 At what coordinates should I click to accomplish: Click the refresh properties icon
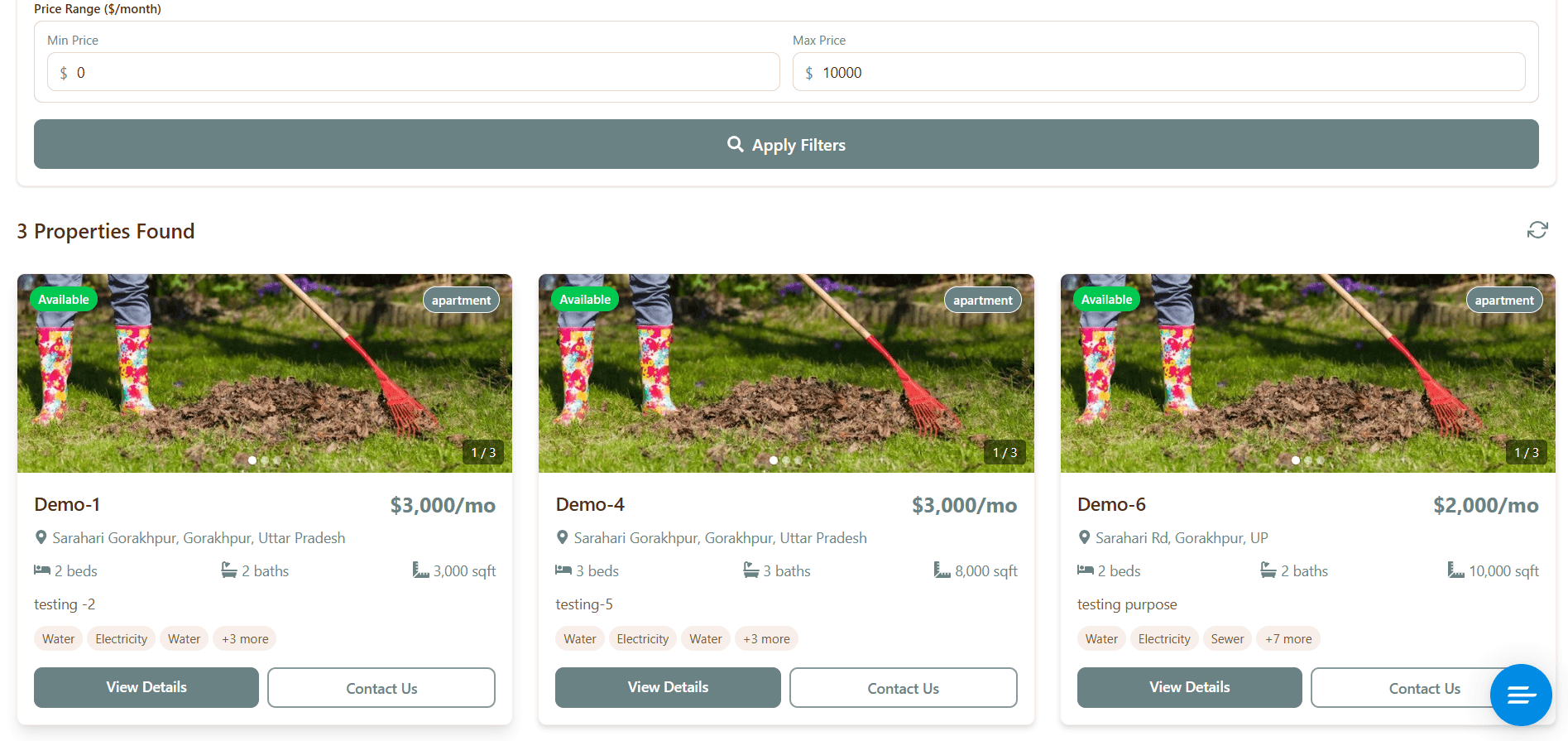pyautogui.click(x=1537, y=230)
